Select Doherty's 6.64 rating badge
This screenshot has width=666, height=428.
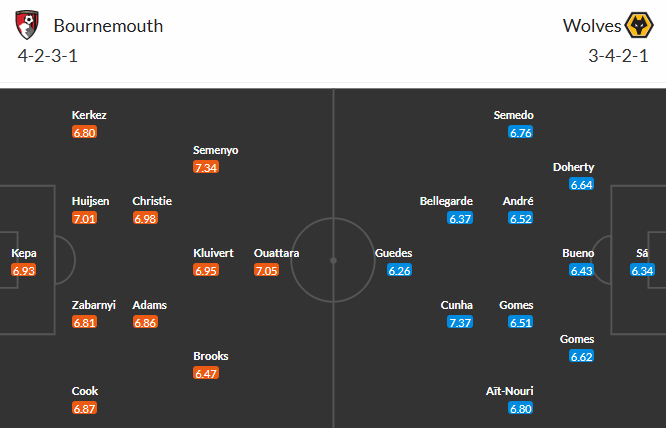[x=581, y=184]
